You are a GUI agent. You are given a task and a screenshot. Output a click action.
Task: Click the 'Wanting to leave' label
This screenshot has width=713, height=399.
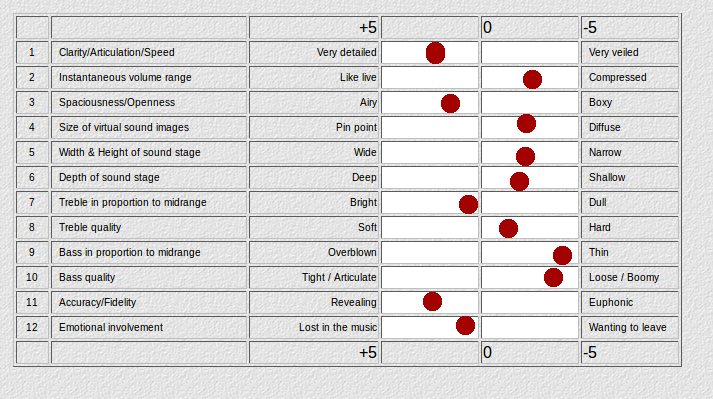tap(628, 328)
